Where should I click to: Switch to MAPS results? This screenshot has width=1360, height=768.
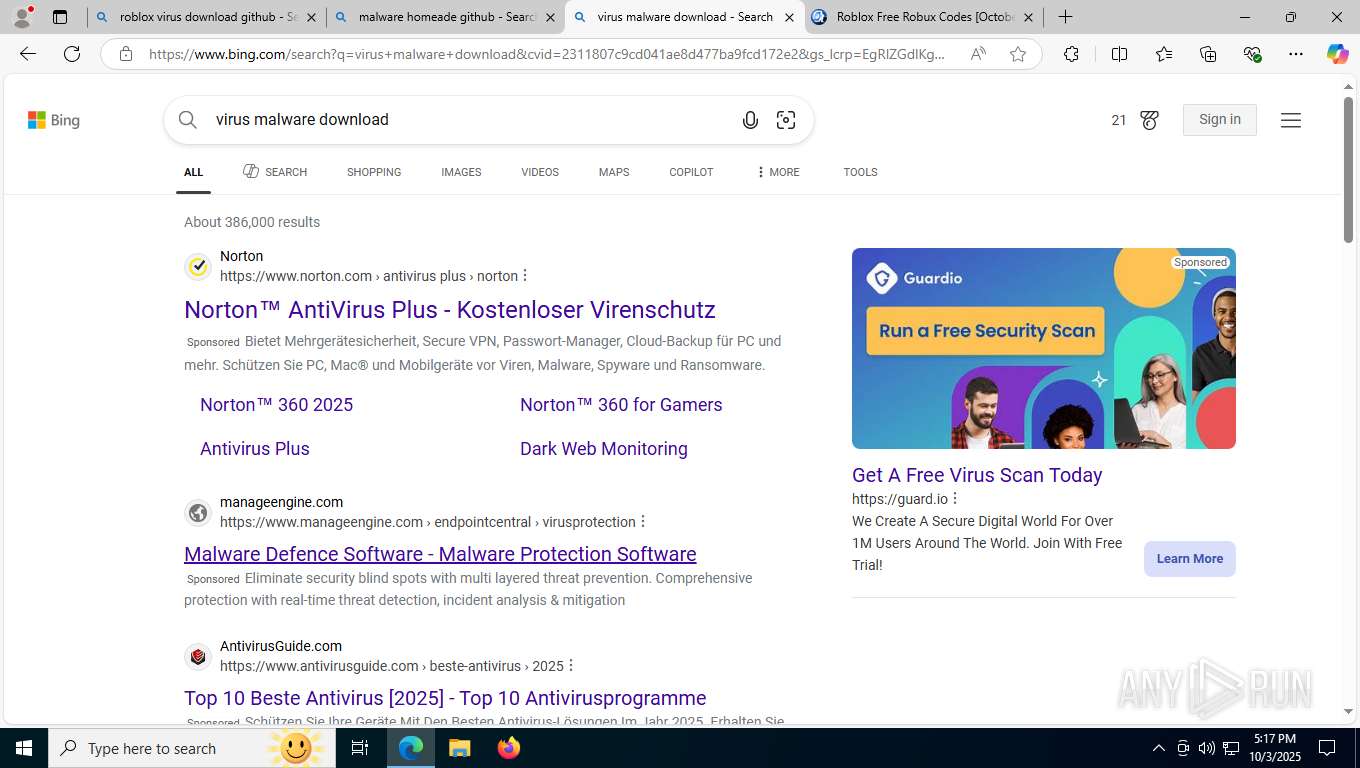614,172
